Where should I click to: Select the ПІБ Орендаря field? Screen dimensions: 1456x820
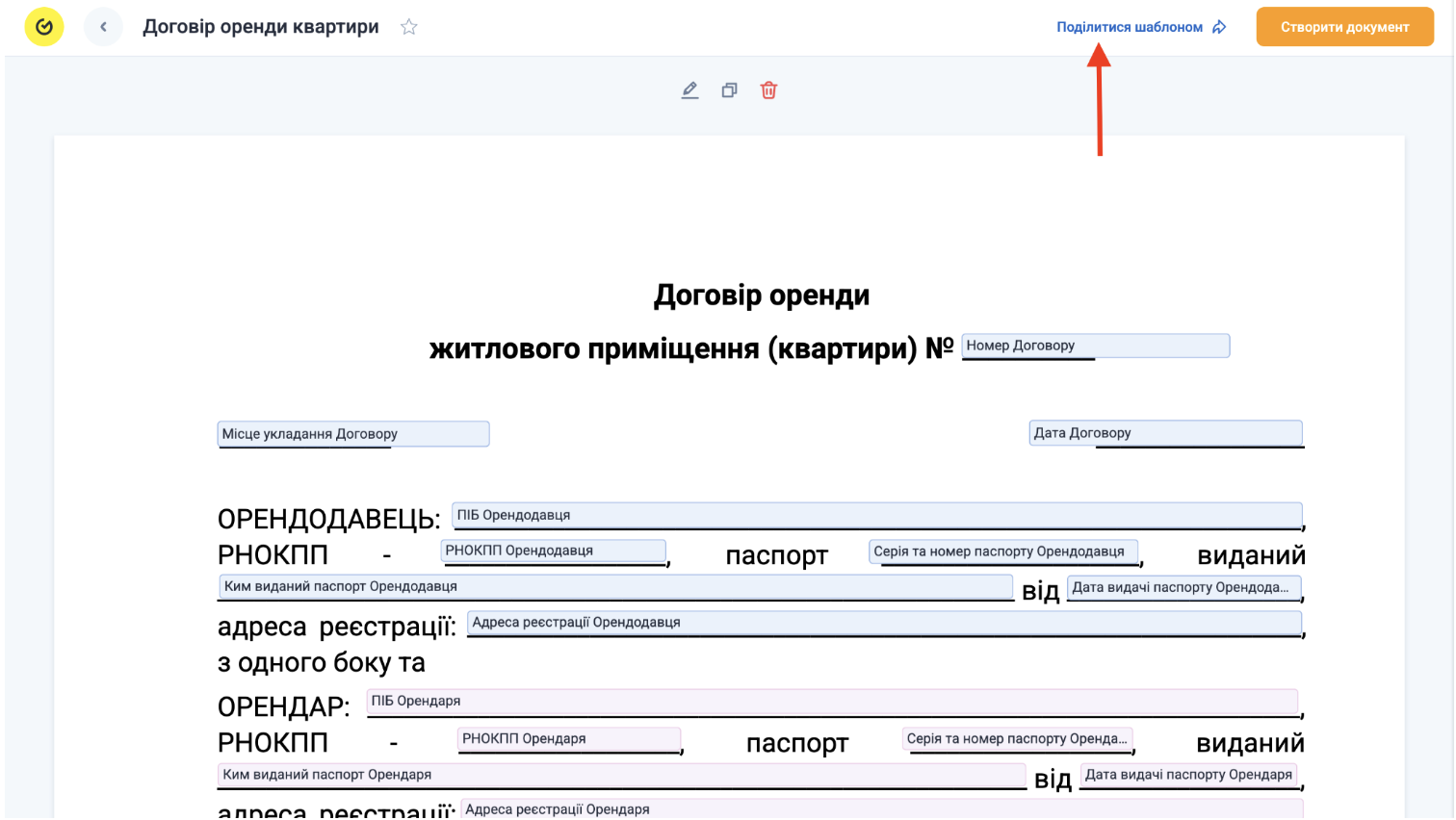coord(832,701)
